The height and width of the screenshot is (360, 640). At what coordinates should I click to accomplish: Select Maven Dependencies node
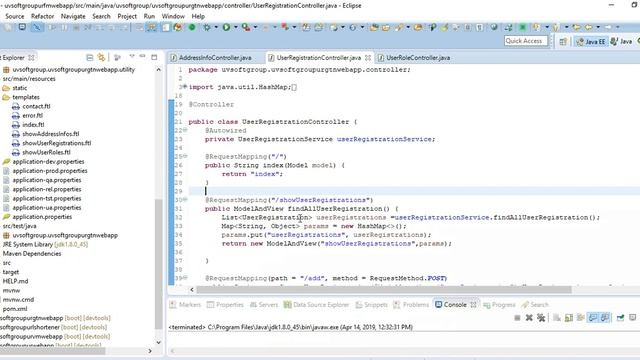[32, 253]
